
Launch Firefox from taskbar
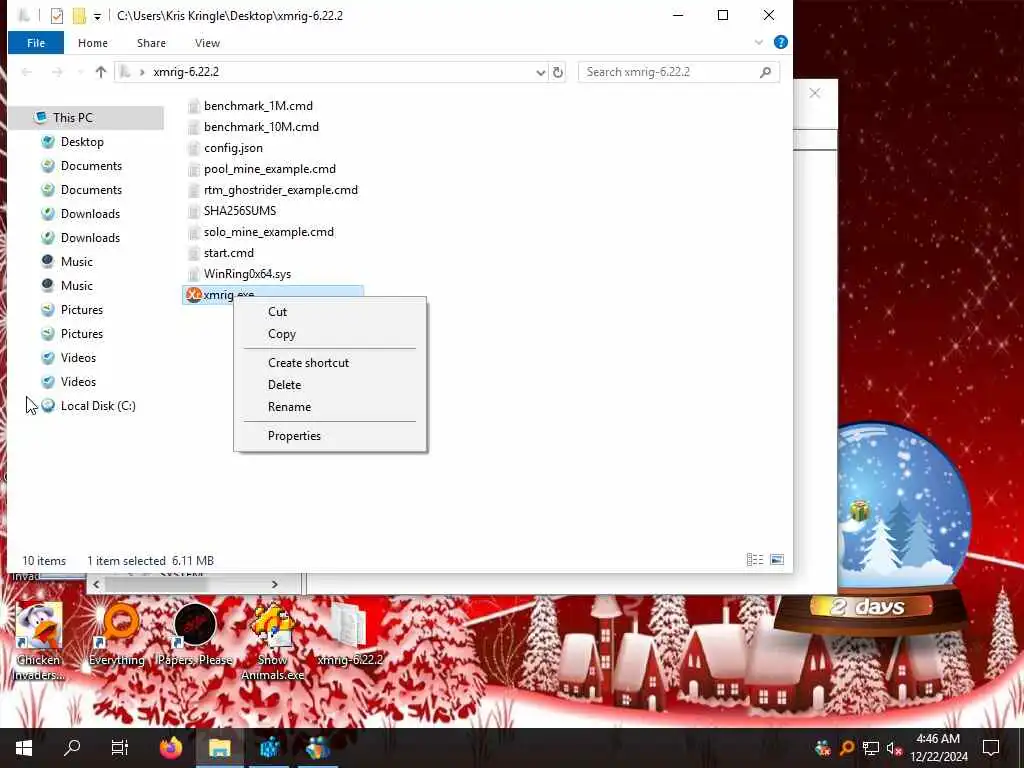[x=171, y=748]
